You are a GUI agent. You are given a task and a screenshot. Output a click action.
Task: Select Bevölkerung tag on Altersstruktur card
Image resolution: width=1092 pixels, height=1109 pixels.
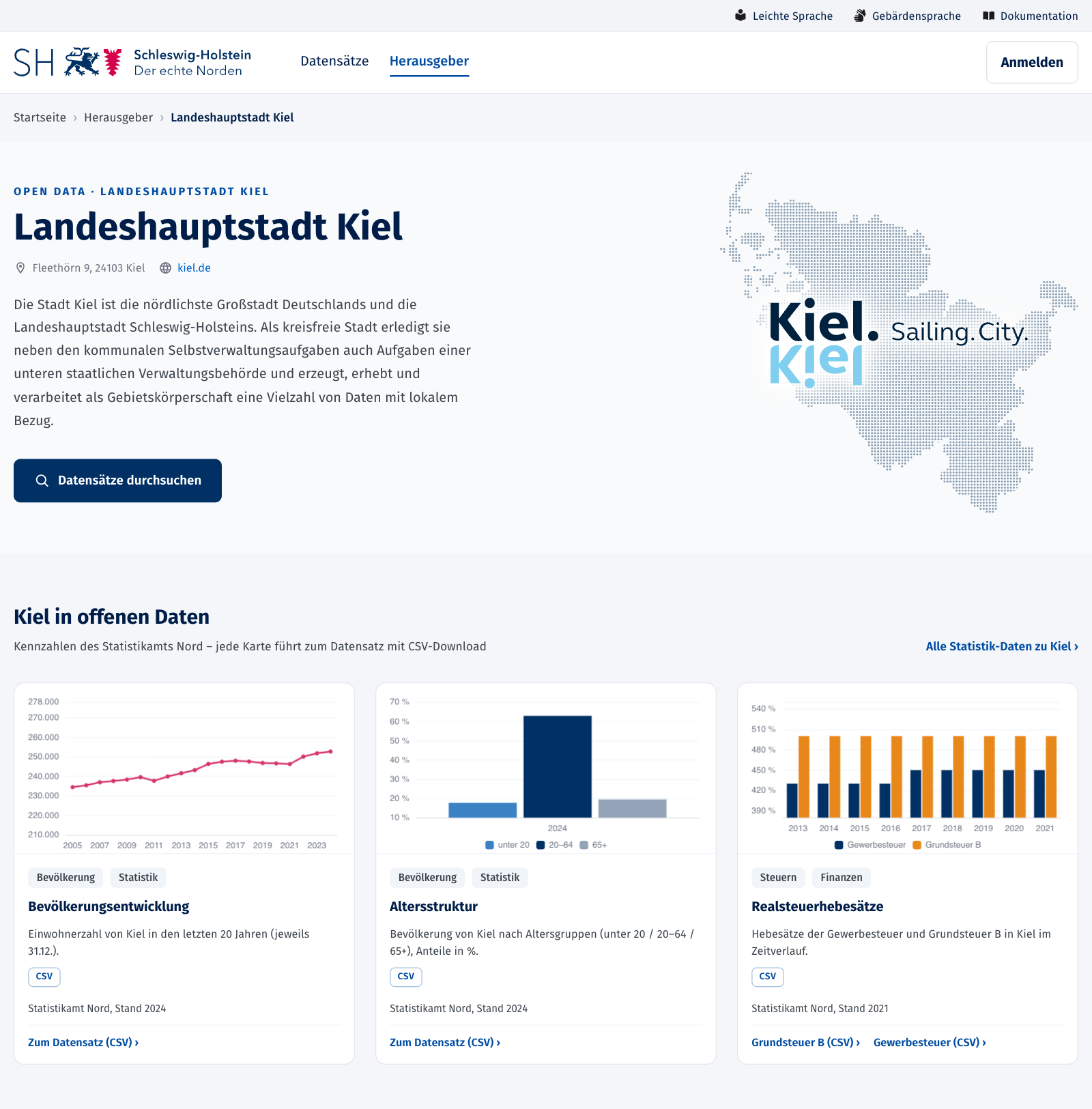click(427, 878)
